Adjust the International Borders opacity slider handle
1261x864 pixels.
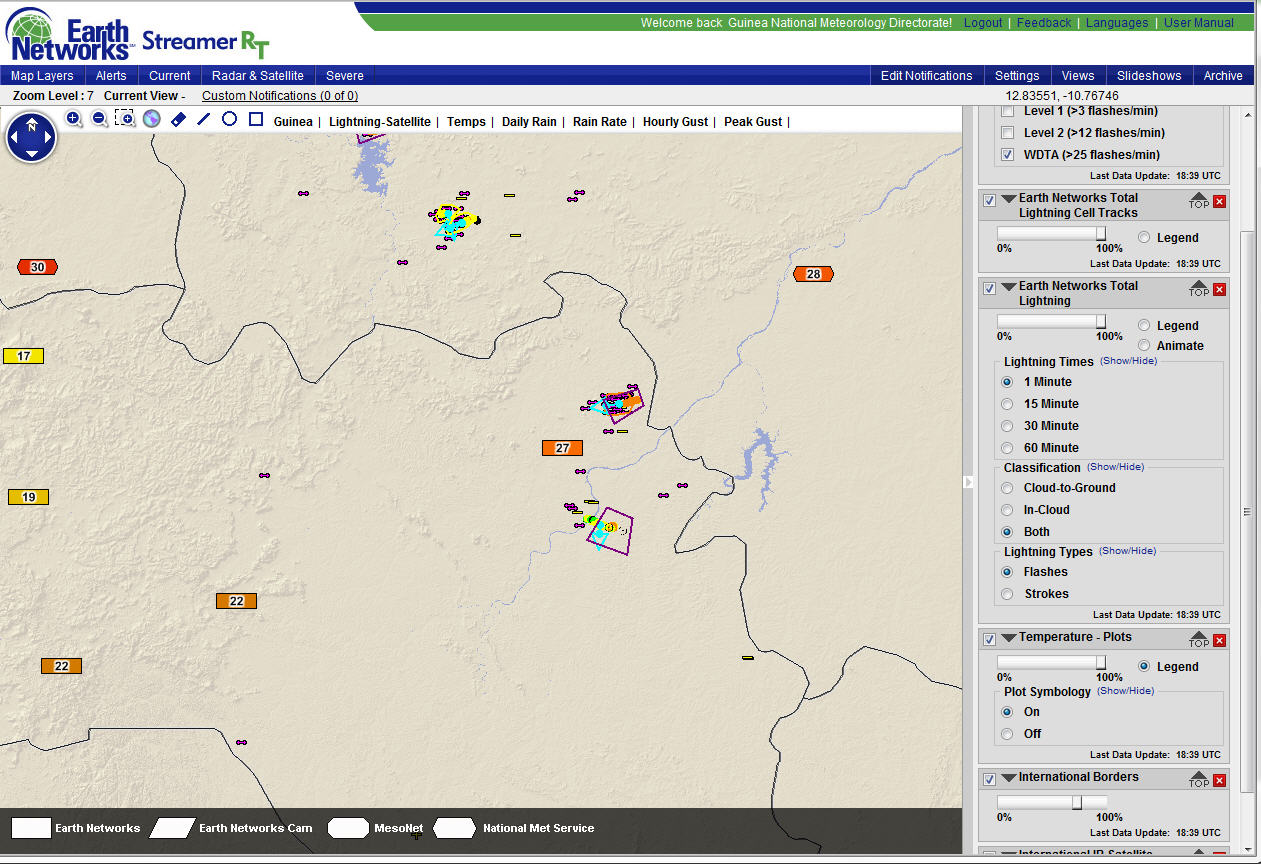click(x=1077, y=802)
